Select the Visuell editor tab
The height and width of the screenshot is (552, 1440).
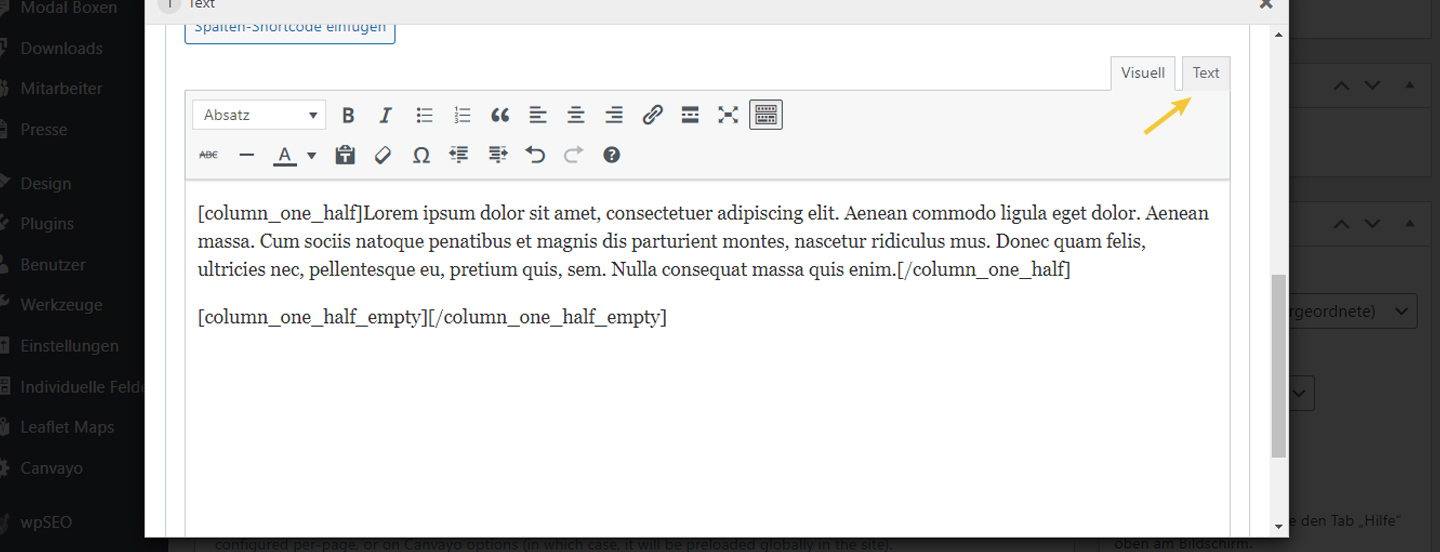[x=1142, y=73]
